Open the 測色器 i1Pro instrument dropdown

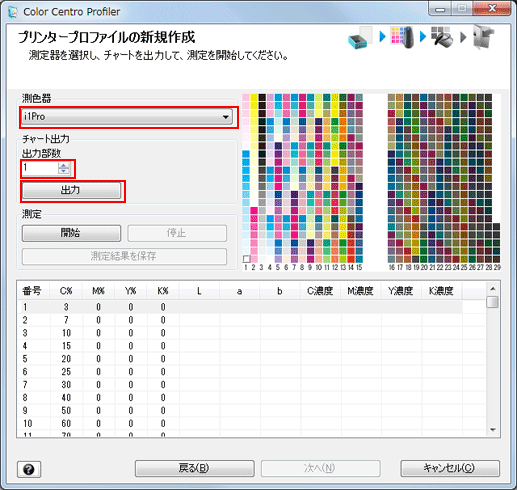point(127,117)
